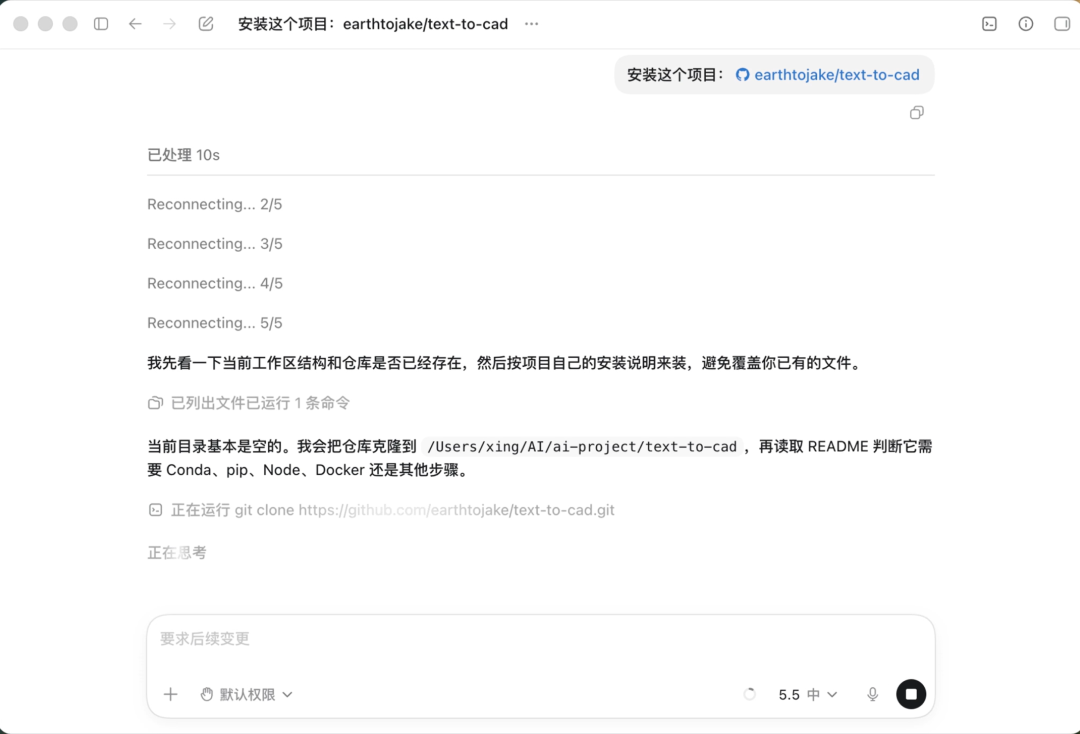Open the 默认权限 permissions dropdown
The image size is (1080, 734).
pos(247,694)
